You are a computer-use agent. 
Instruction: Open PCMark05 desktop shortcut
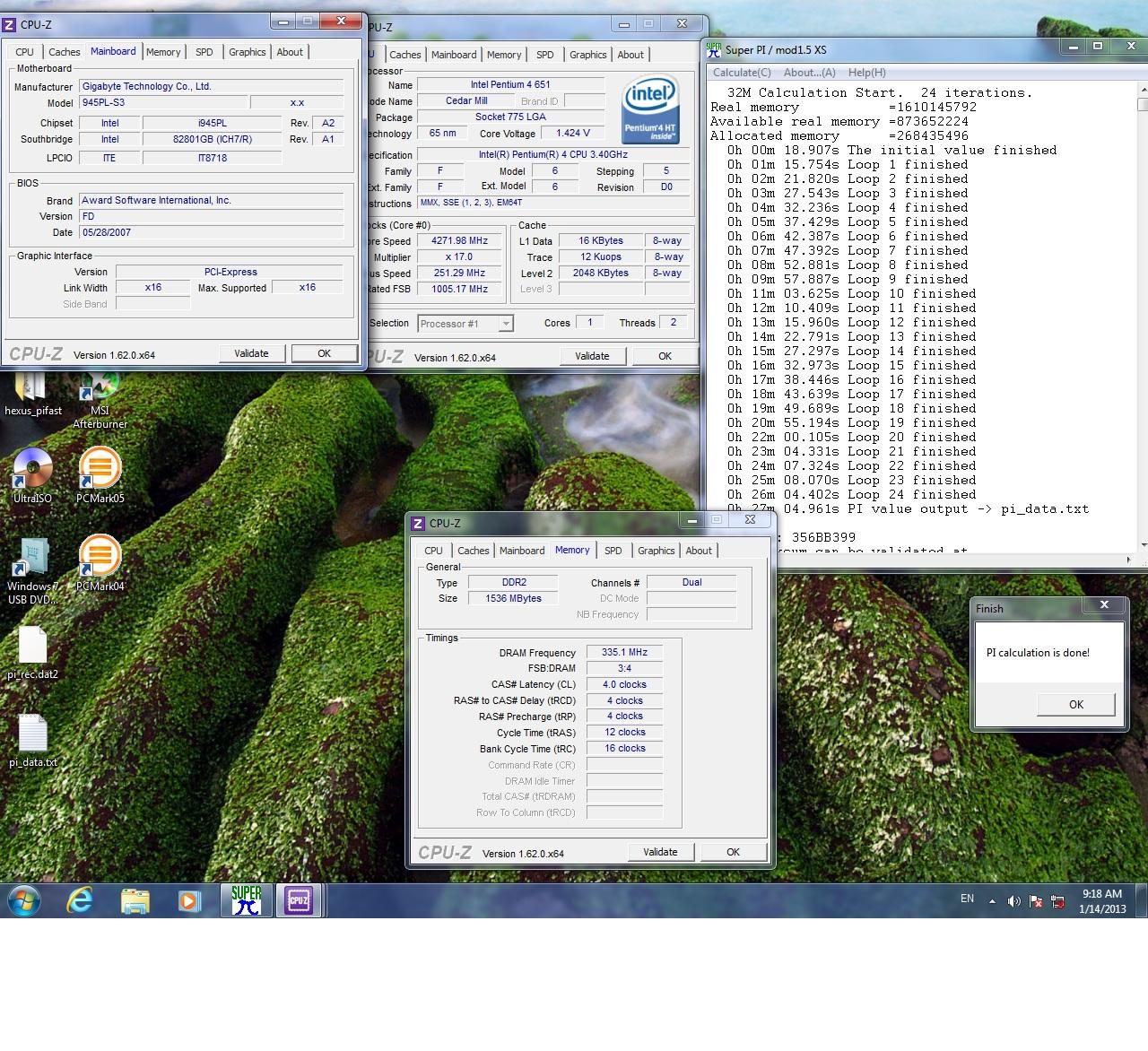(x=100, y=476)
